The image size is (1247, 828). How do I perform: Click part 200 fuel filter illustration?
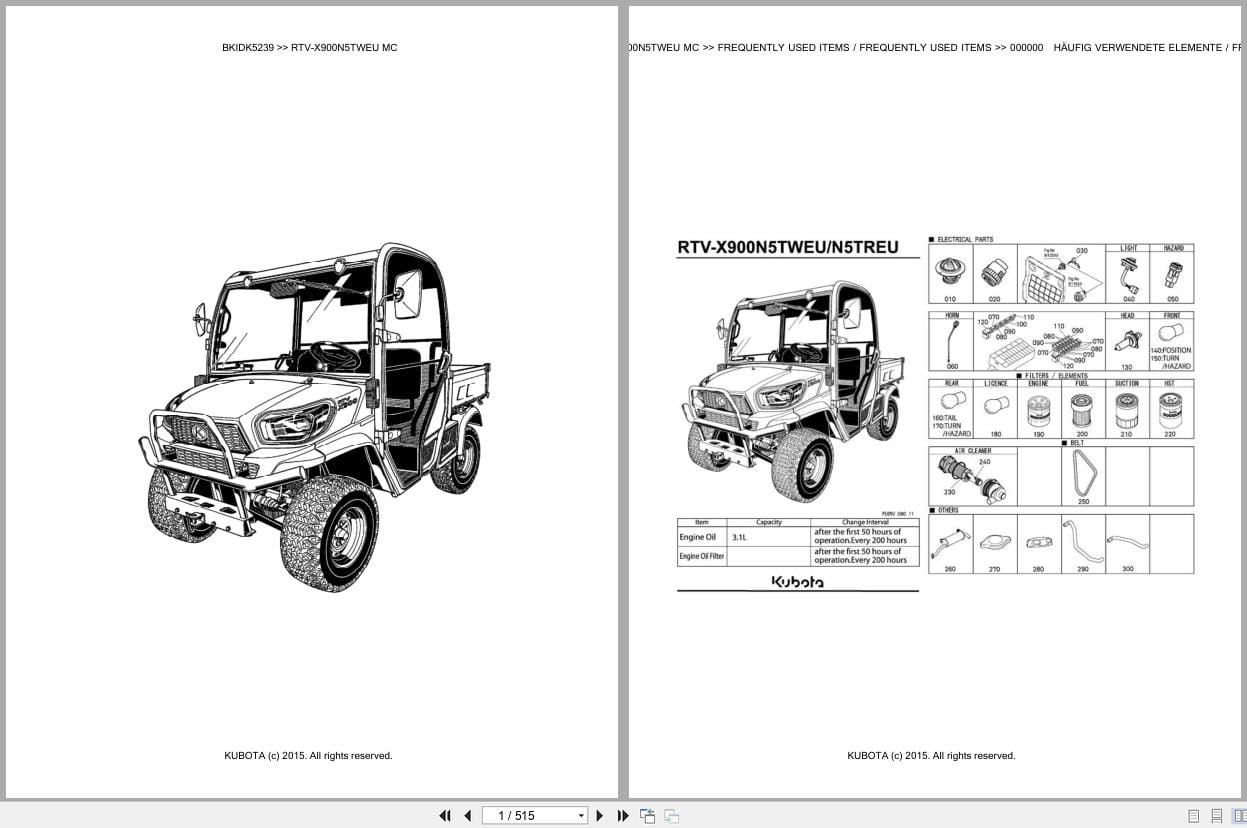click(1082, 409)
